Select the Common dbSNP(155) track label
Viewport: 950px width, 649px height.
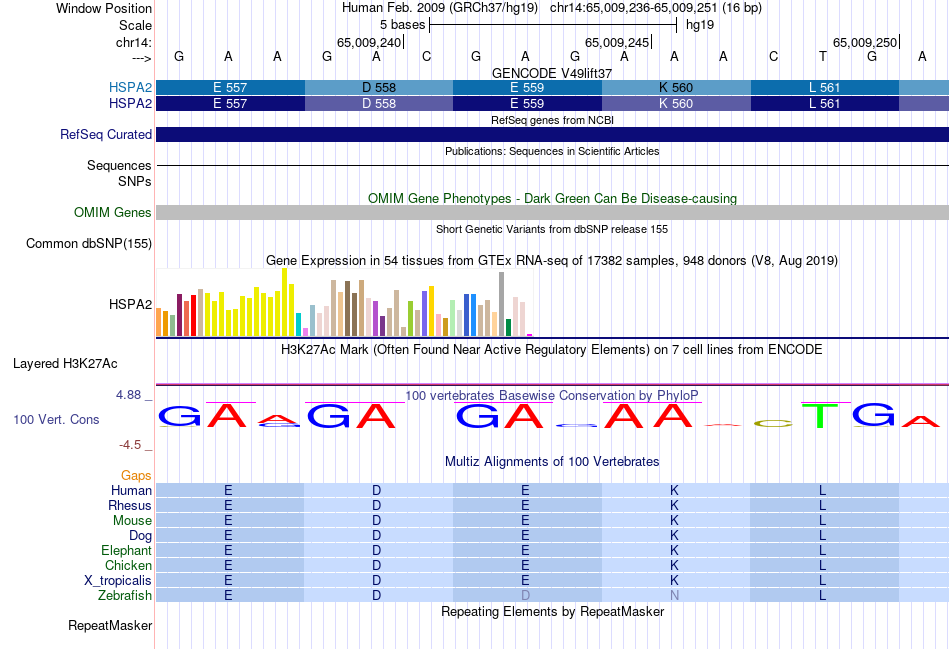coord(89,244)
